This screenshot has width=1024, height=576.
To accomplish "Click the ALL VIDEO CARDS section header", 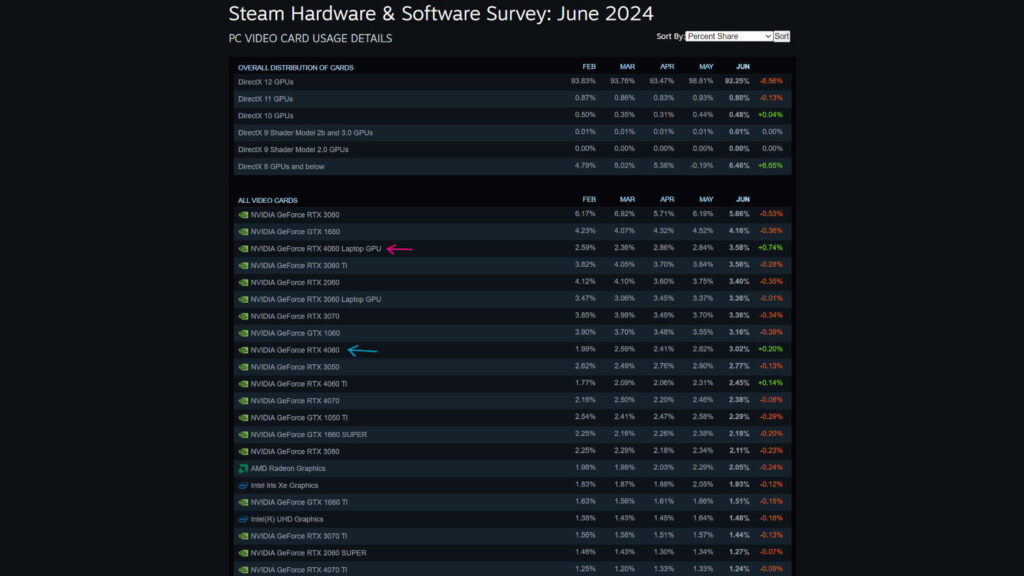I will pos(270,199).
